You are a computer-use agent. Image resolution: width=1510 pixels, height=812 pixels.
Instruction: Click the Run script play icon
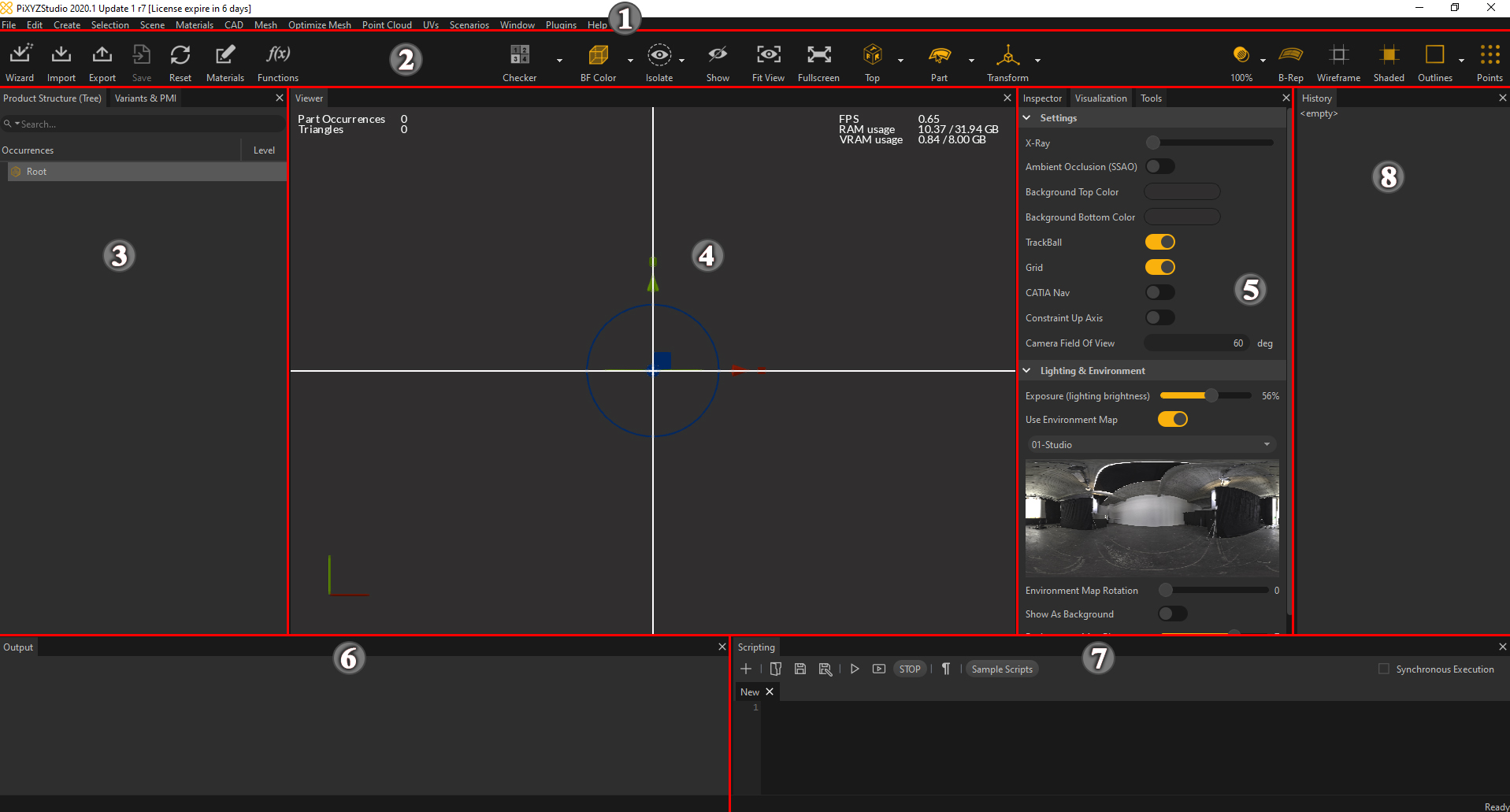point(855,669)
